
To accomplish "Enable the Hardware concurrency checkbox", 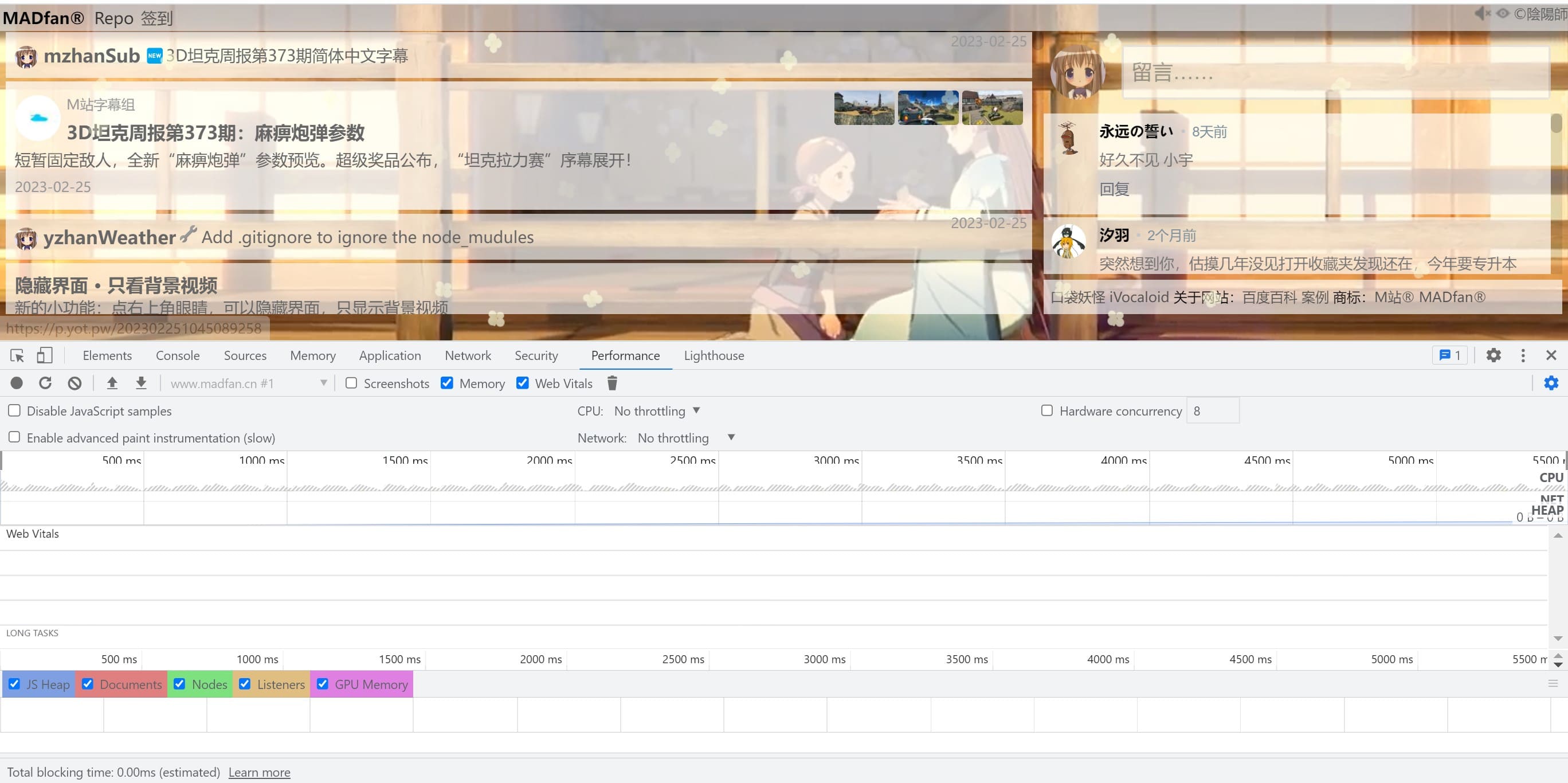I will (1047, 410).
